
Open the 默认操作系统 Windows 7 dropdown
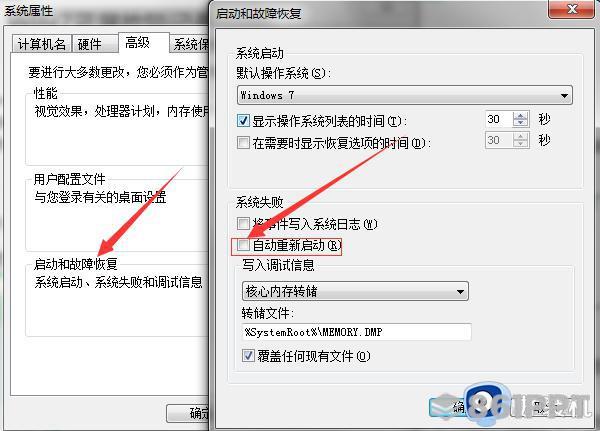coord(405,95)
